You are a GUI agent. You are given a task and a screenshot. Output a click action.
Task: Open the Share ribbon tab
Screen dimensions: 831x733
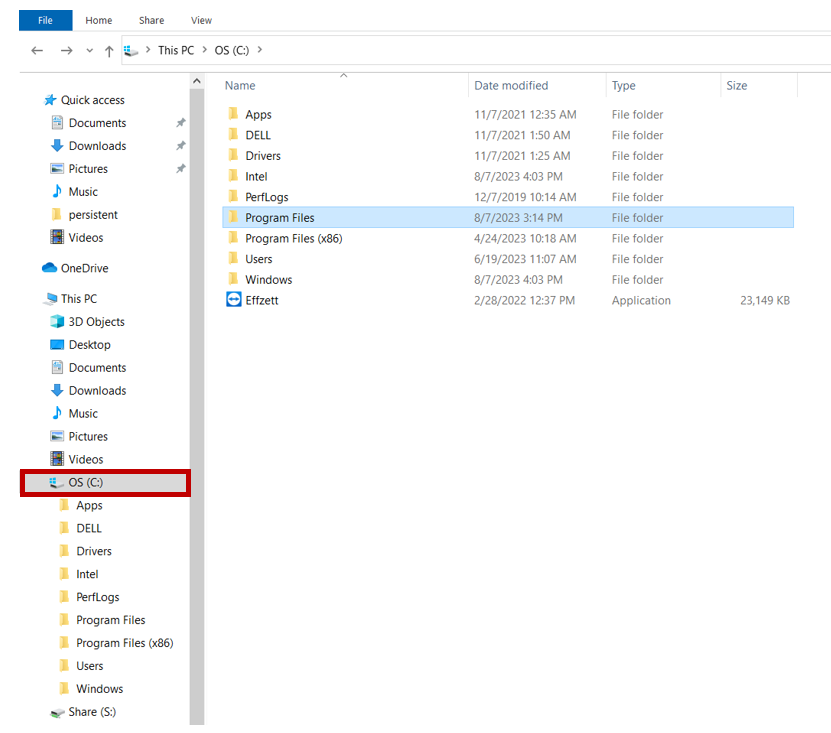coord(152,20)
